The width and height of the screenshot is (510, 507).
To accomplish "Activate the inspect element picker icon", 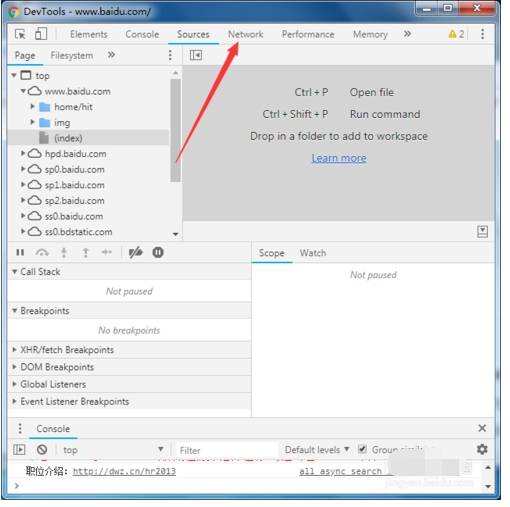I will tap(20, 34).
